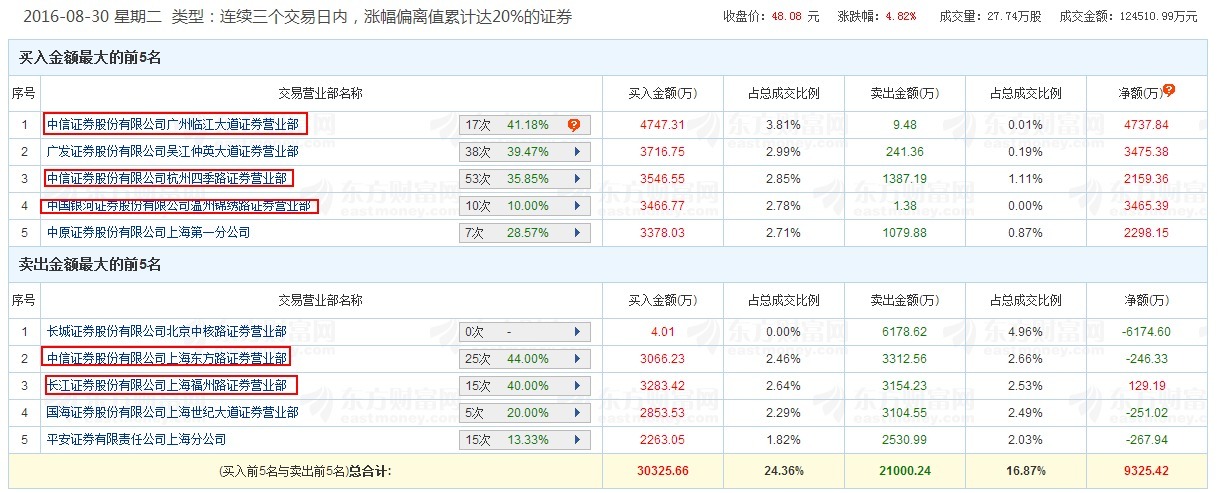Click the blue arrow in the 53次 35.85% box
1220x493 pixels.
[577, 179]
